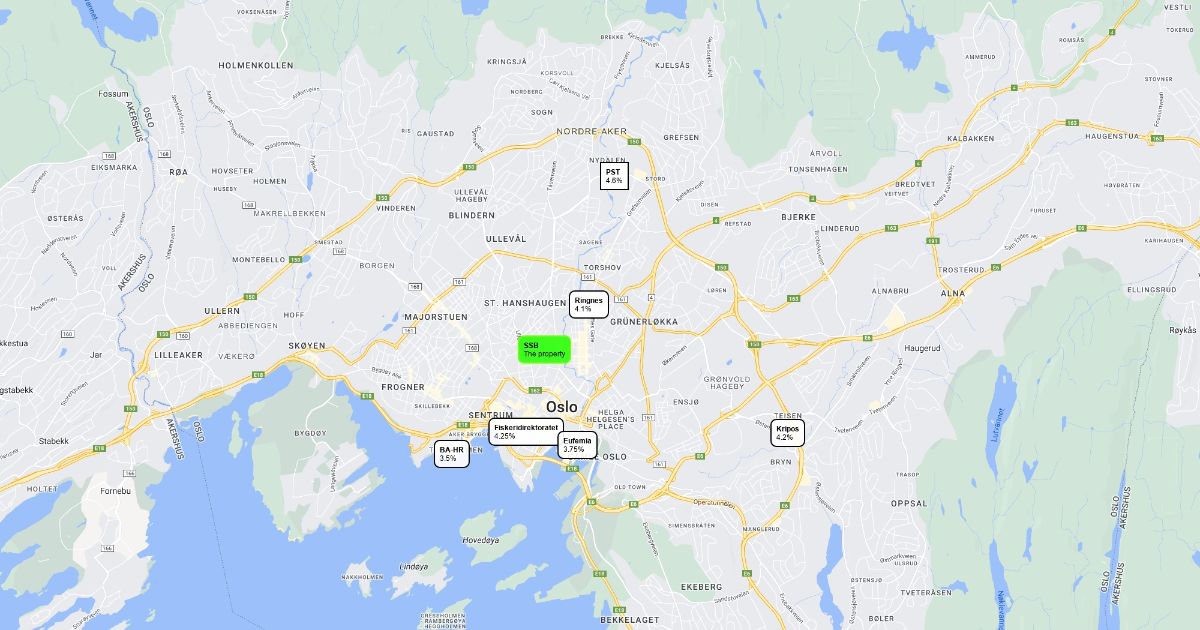The image size is (1200, 630).
Task: Open the BA-HR 3.5% marker
Action: (x=452, y=454)
